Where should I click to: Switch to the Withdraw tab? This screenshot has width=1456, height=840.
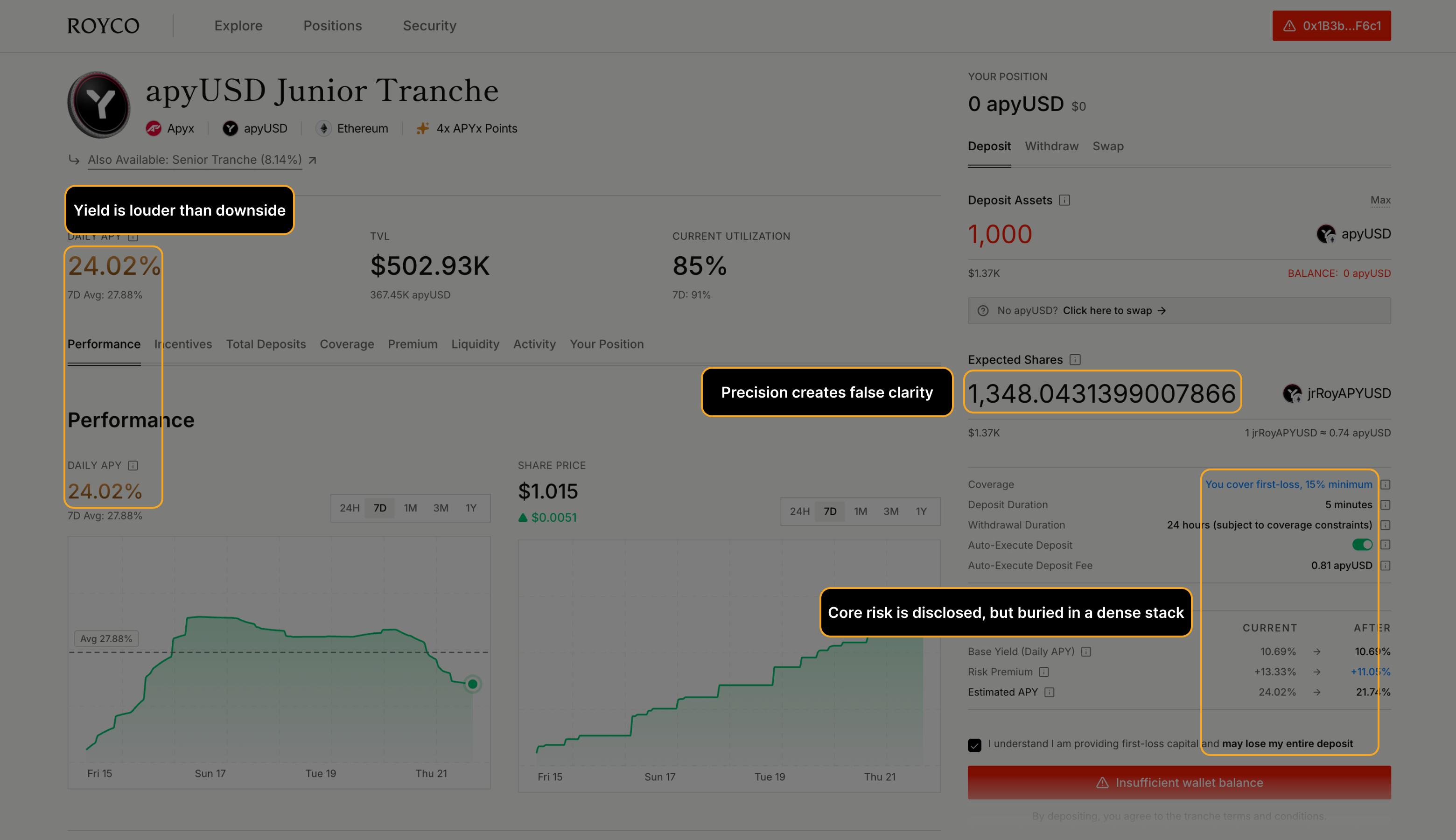[1051, 147]
